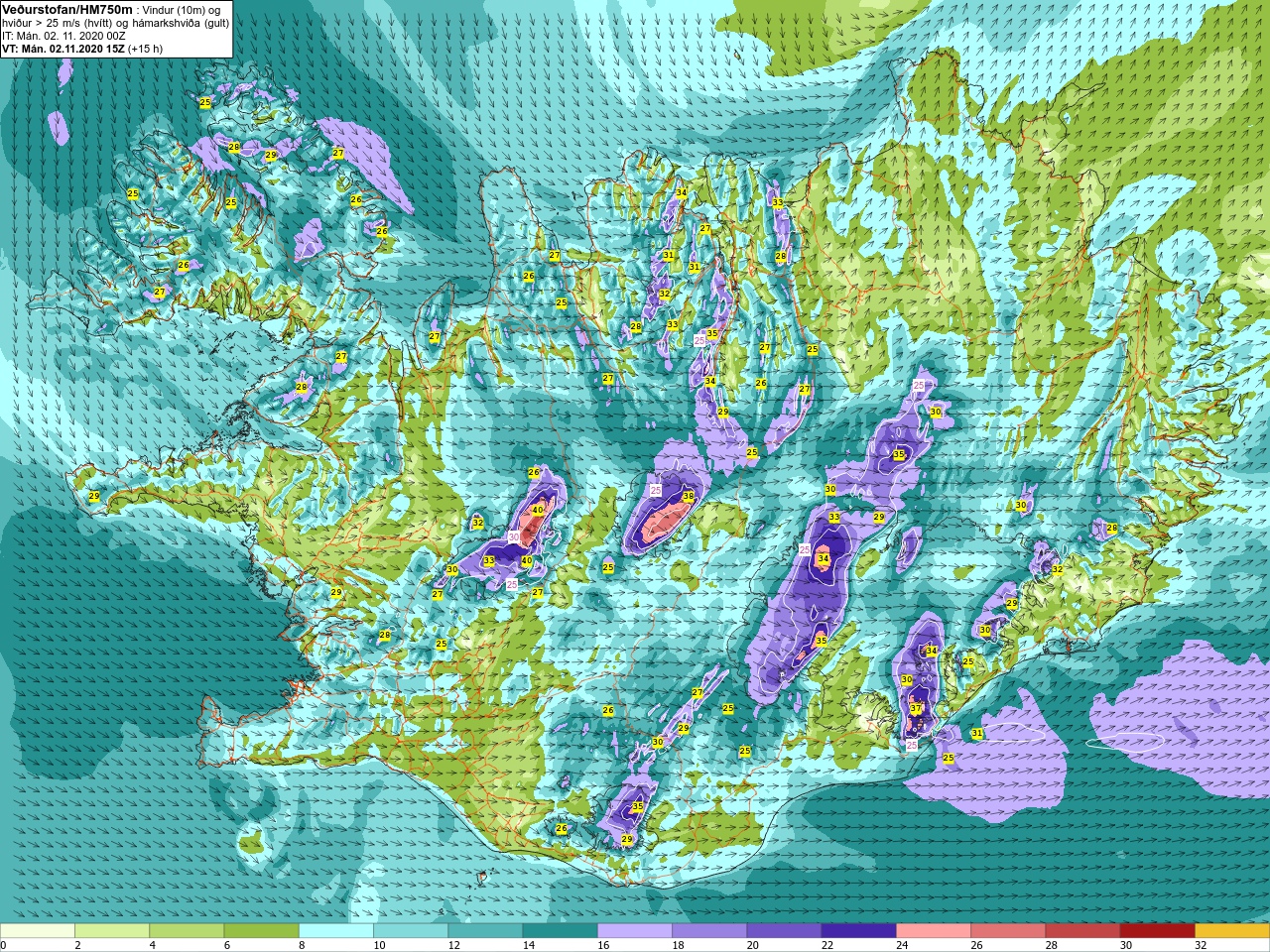Click the 'VT: Mán. 02.11.2020 15Z (+15 h)' line
This screenshot has height=952, width=1270.
82,49
